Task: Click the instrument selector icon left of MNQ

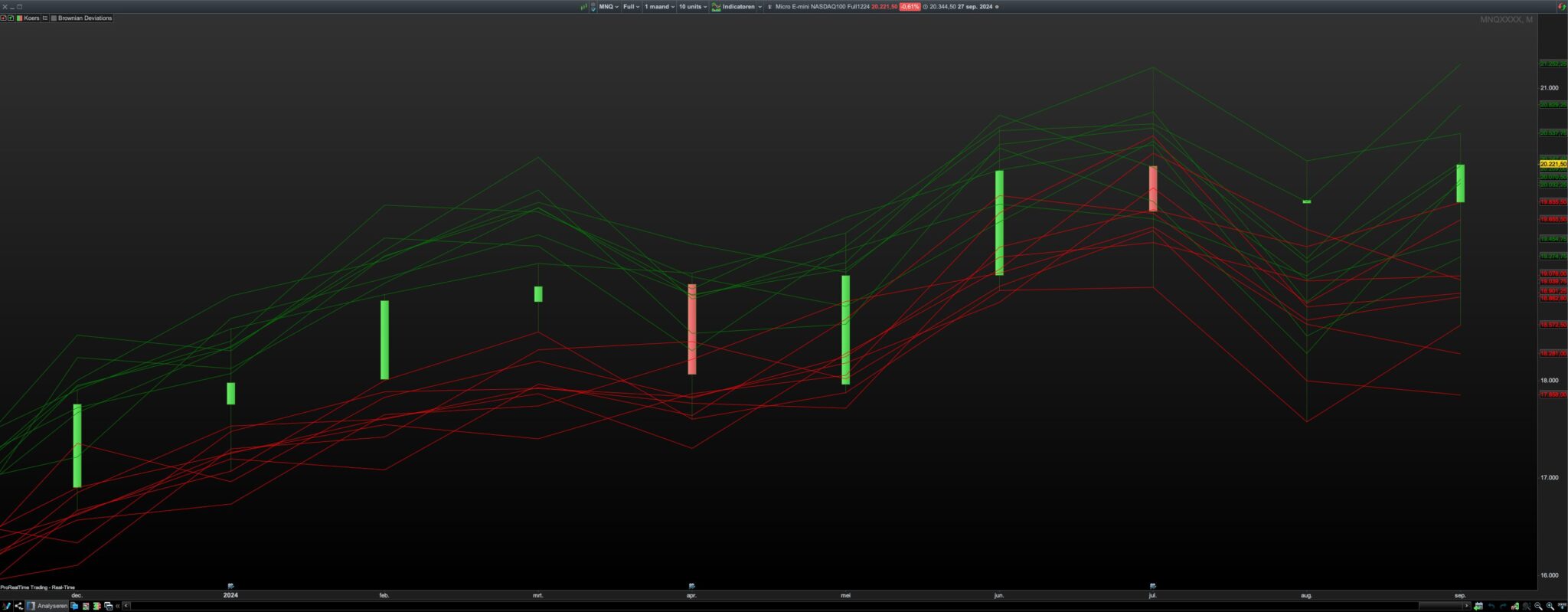Action: (593, 7)
